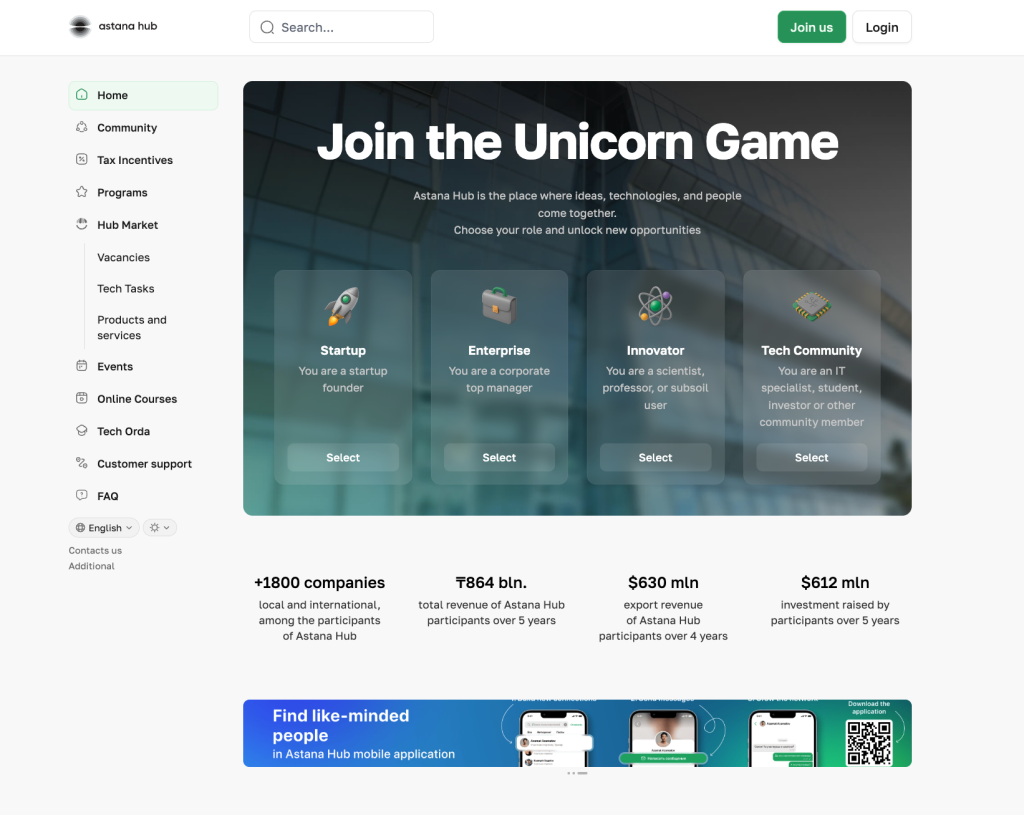Click the Startup rocket icon

pos(343,306)
